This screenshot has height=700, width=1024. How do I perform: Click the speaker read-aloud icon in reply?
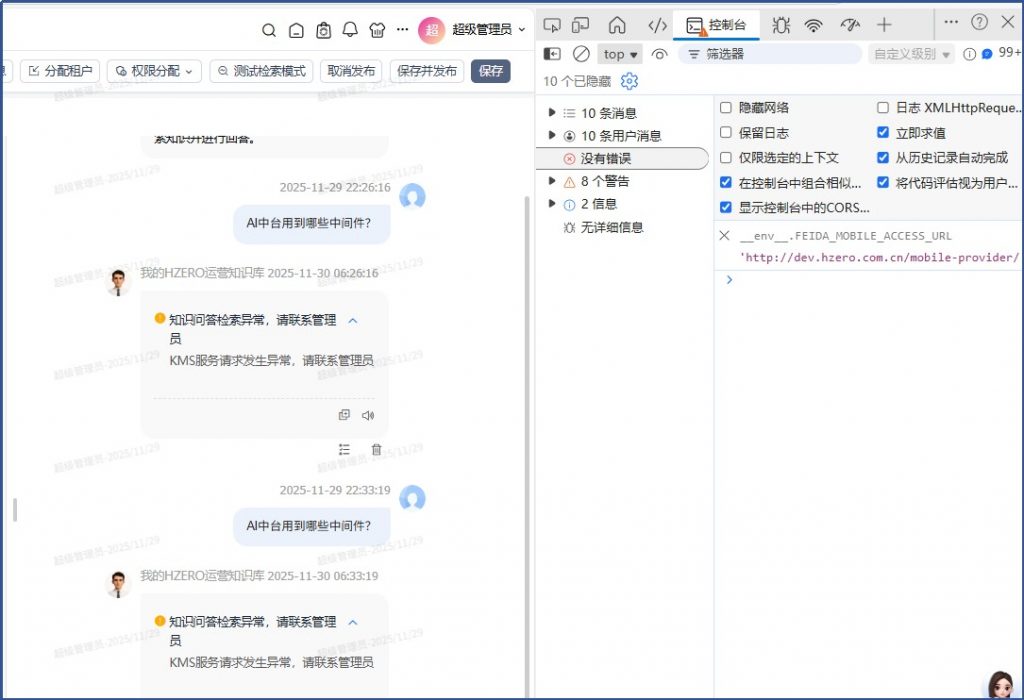click(368, 415)
